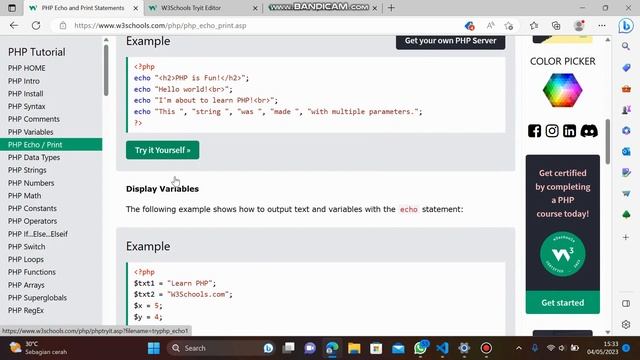The height and width of the screenshot is (360, 640).
Task: Open the W3Schools Instagram icon
Action: click(552, 131)
